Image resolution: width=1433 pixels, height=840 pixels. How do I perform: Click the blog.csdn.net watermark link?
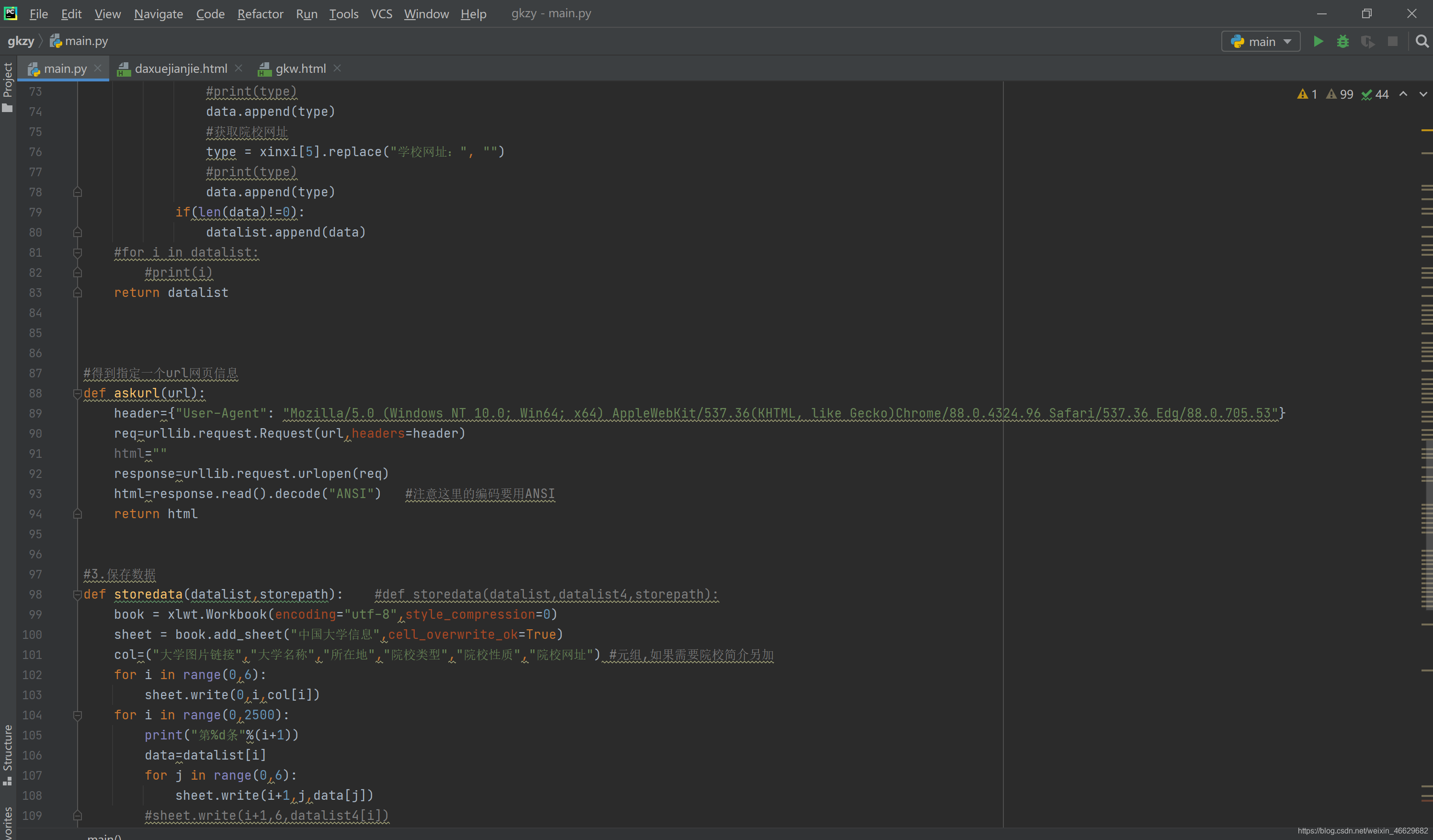point(1363,831)
